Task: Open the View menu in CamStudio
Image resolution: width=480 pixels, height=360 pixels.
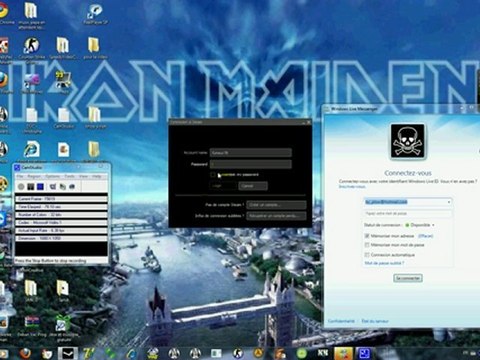Action: pos(83,176)
